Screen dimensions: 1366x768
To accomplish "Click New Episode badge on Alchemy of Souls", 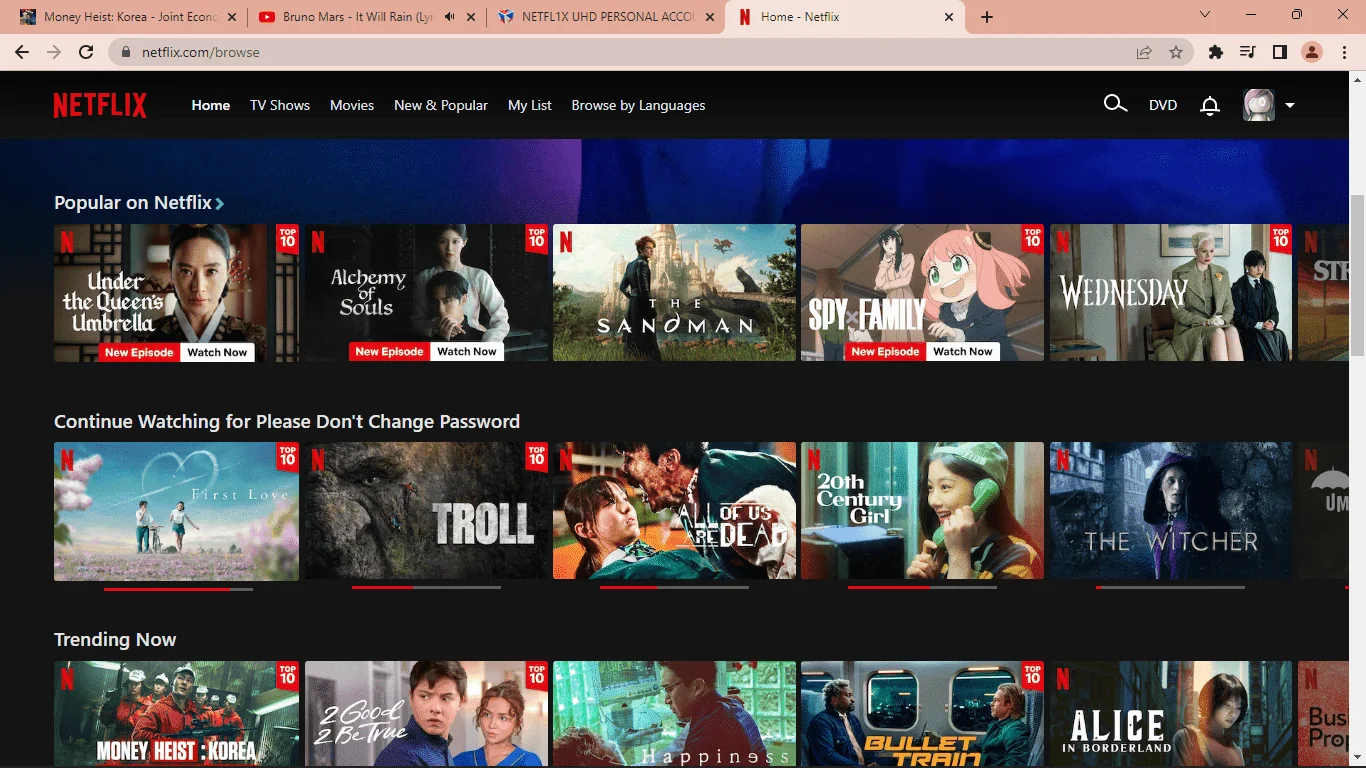I will tap(389, 352).
